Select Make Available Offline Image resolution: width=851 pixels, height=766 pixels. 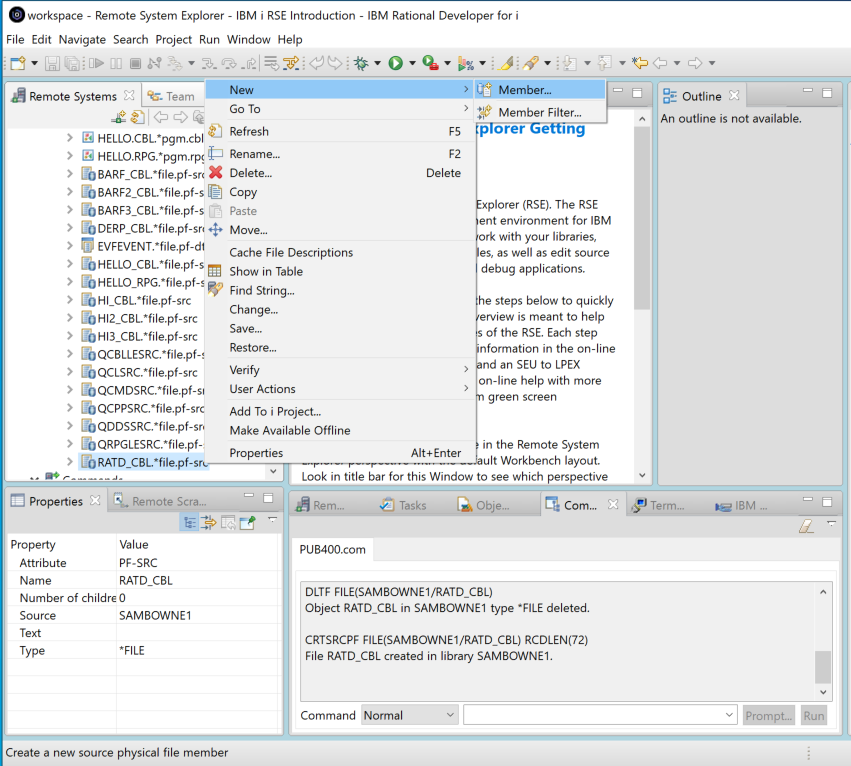(340, 430)
